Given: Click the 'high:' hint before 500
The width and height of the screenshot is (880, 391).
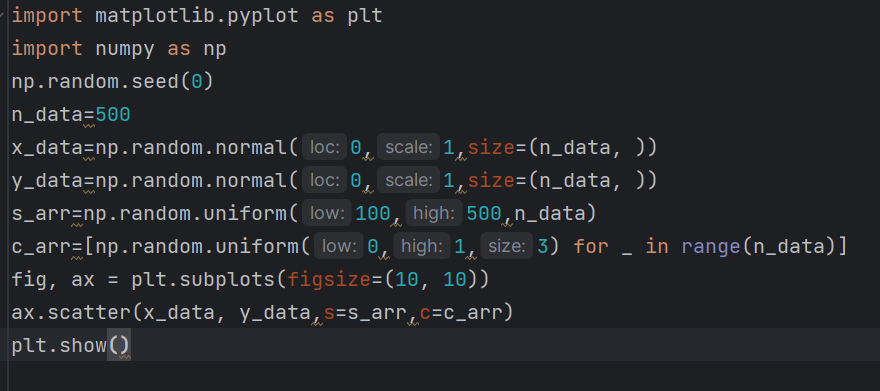Looking at the screenshot, I should point(434,214).
